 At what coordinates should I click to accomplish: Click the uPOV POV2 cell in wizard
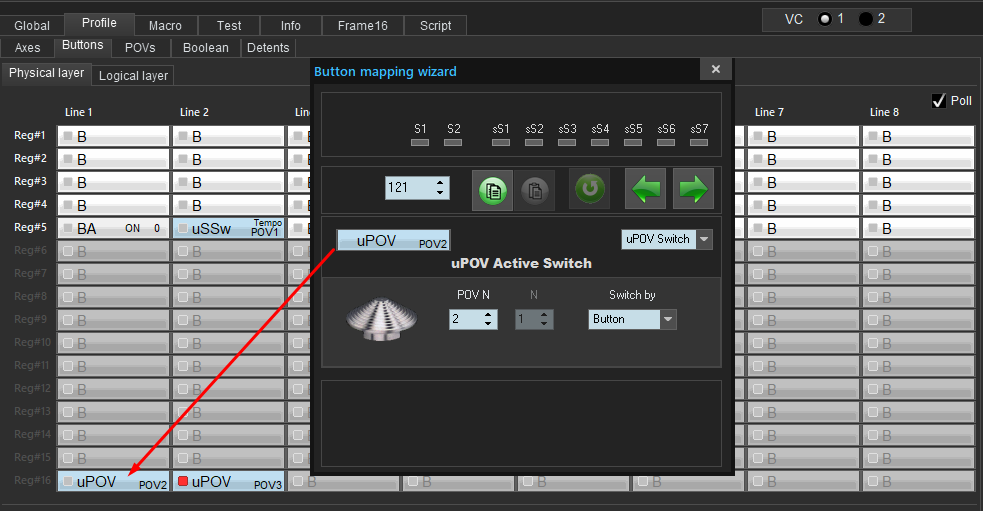click(393, 241)
